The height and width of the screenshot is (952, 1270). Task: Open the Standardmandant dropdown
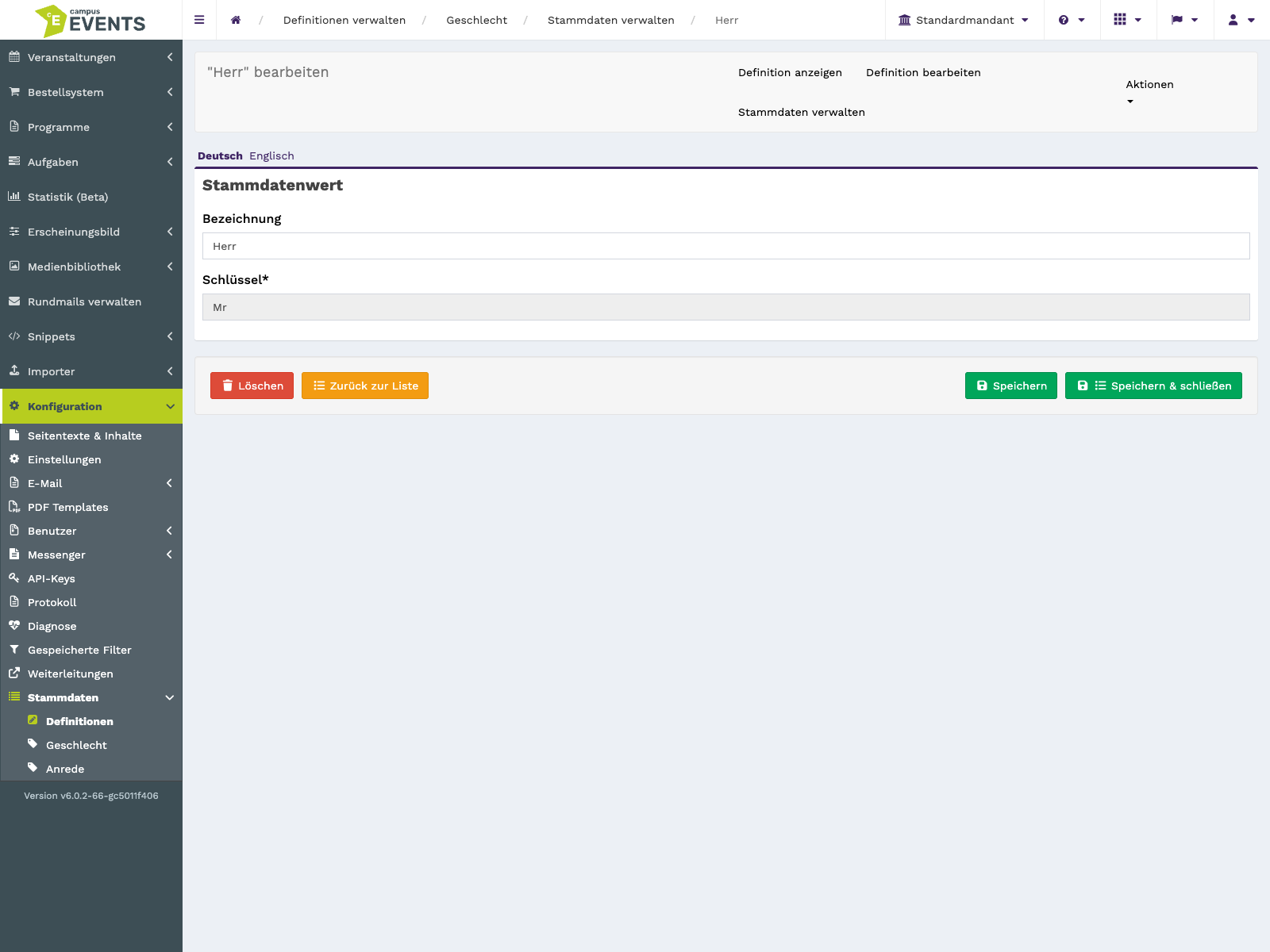(964, 20)
